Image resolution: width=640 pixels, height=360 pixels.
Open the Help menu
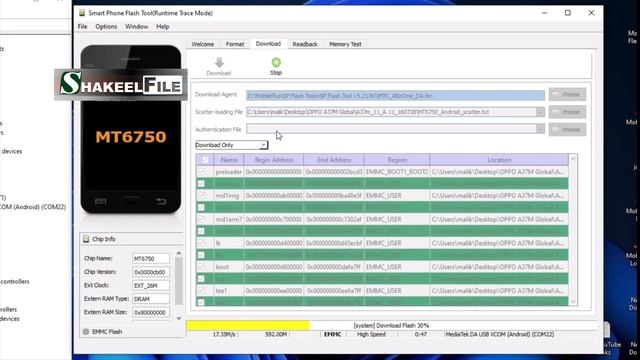(x=162, y=27)
